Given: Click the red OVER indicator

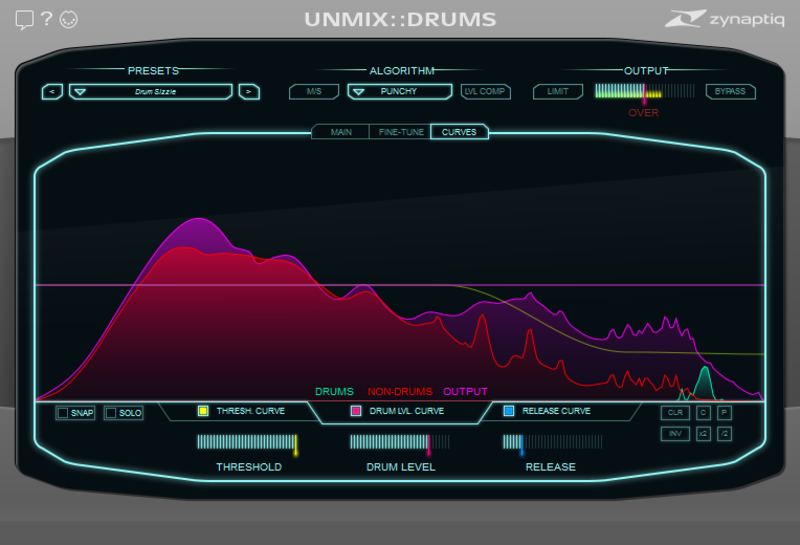Looking at the screenshot, I should click(x=643, y=113).
